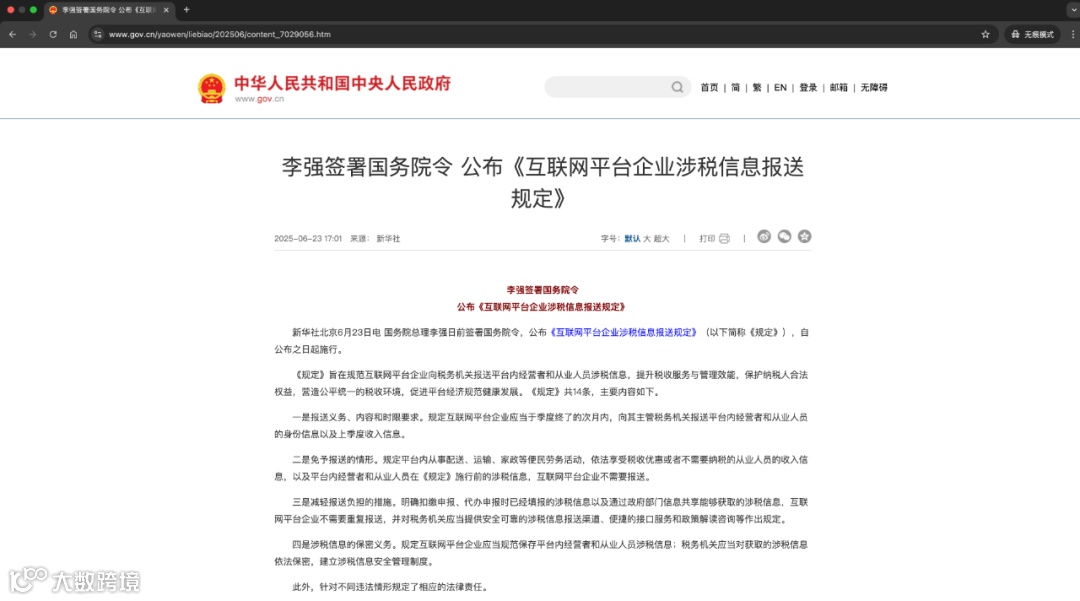Switch to traditional Chinese 繁

tap(757, 87)
